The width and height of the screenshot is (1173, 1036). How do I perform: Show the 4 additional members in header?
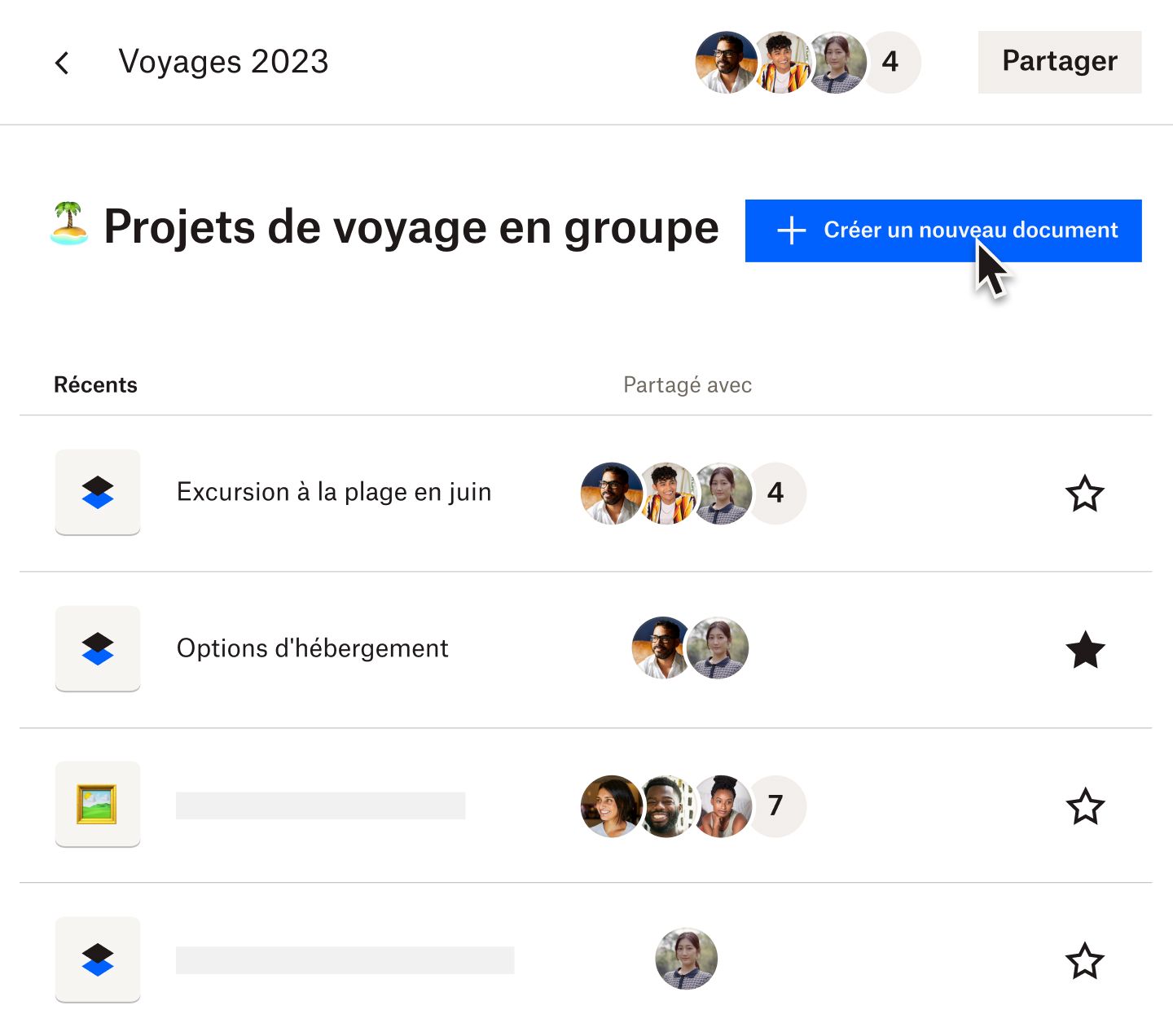click(890, 62)
